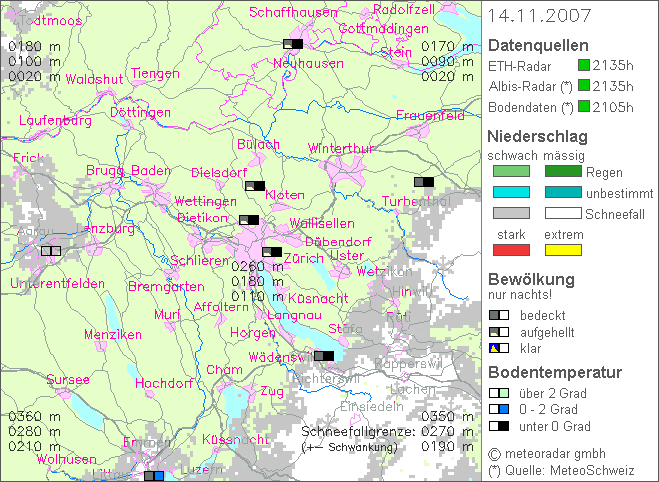Click the nur nachts! note

(x=520, y=295)
